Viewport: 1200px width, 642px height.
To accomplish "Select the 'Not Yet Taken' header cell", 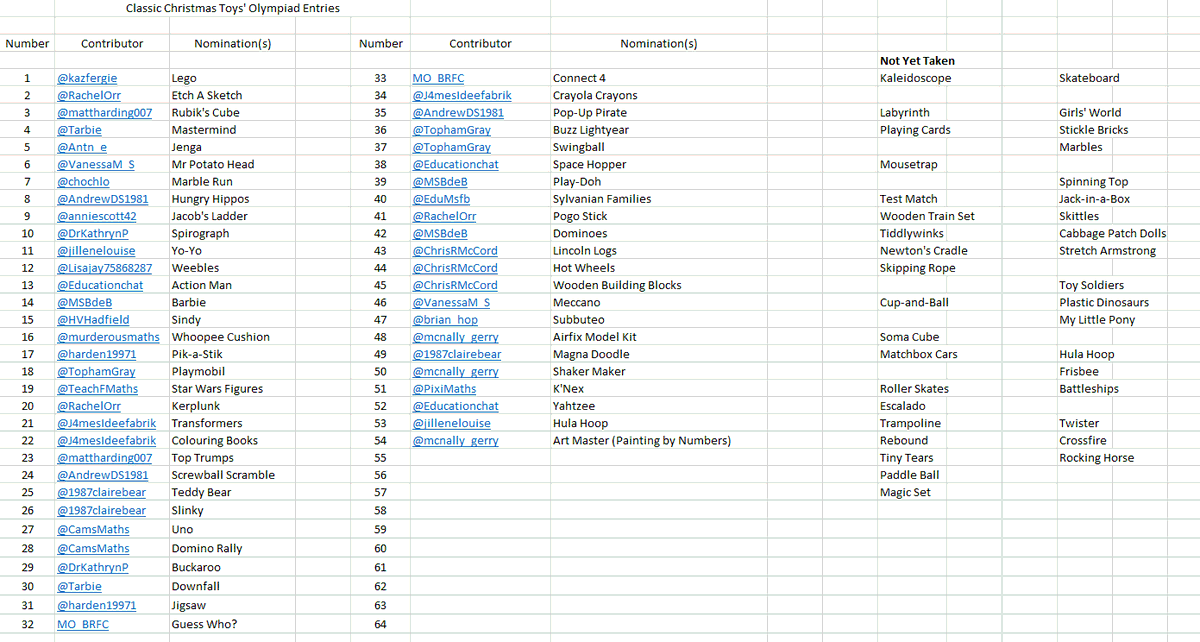I will (917, 60).
